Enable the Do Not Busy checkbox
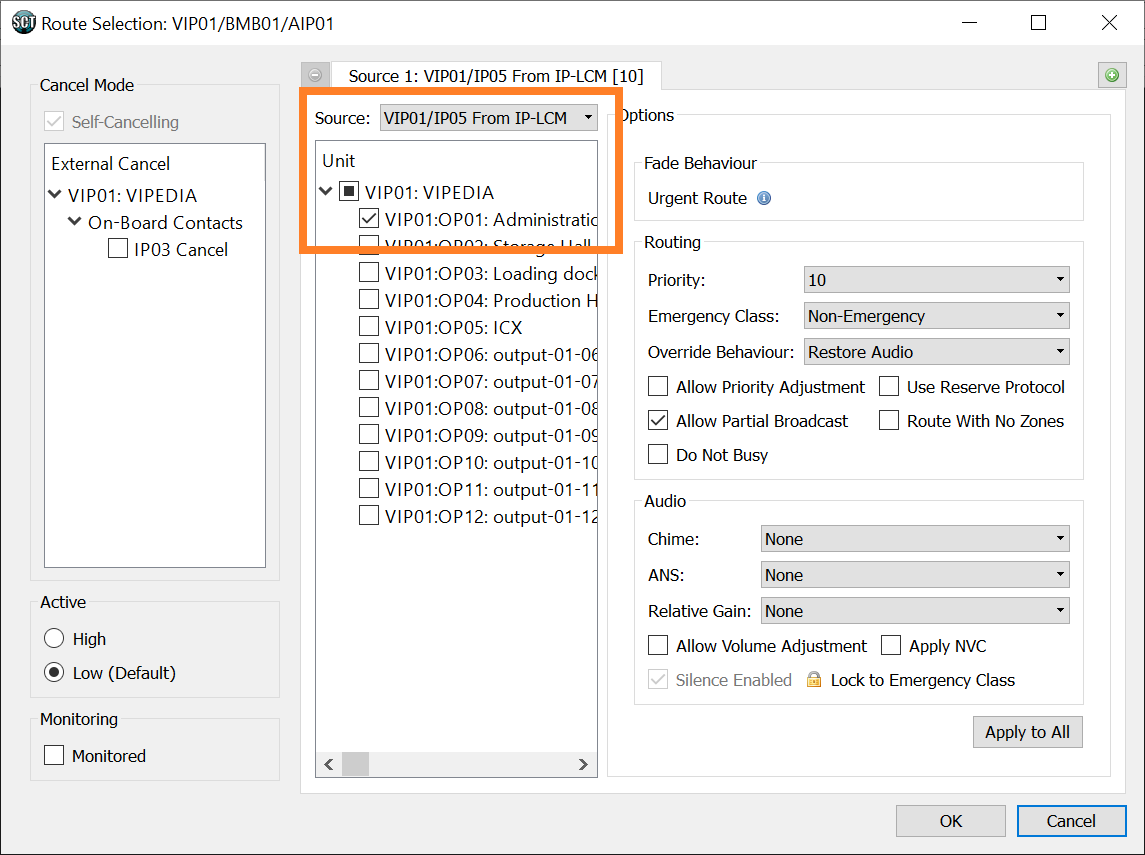The height and width of the screenshot is (855, 1145). point(658,455)
